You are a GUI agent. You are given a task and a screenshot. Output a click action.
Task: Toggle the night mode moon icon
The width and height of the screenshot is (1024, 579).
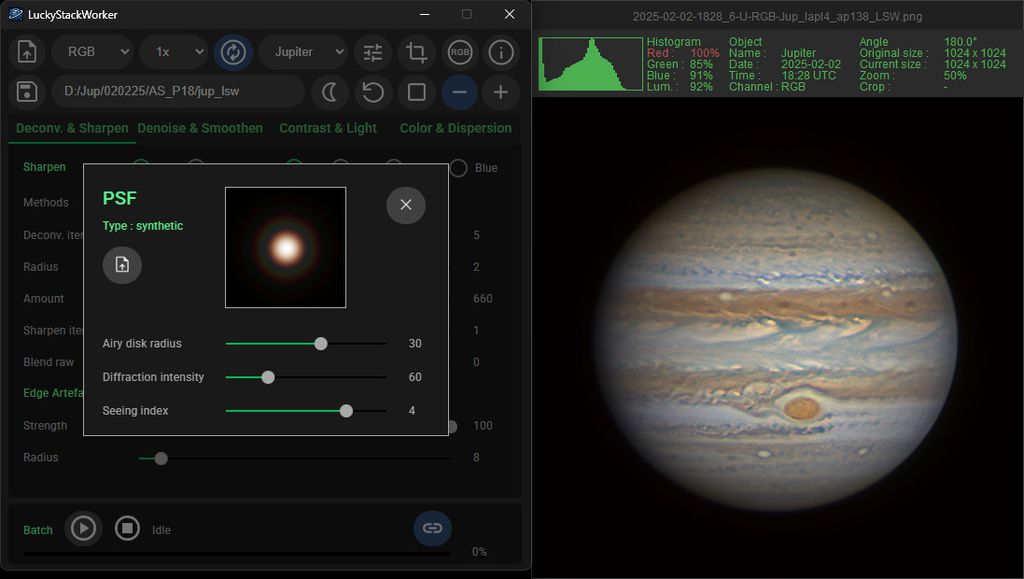[x=329, y=92]
